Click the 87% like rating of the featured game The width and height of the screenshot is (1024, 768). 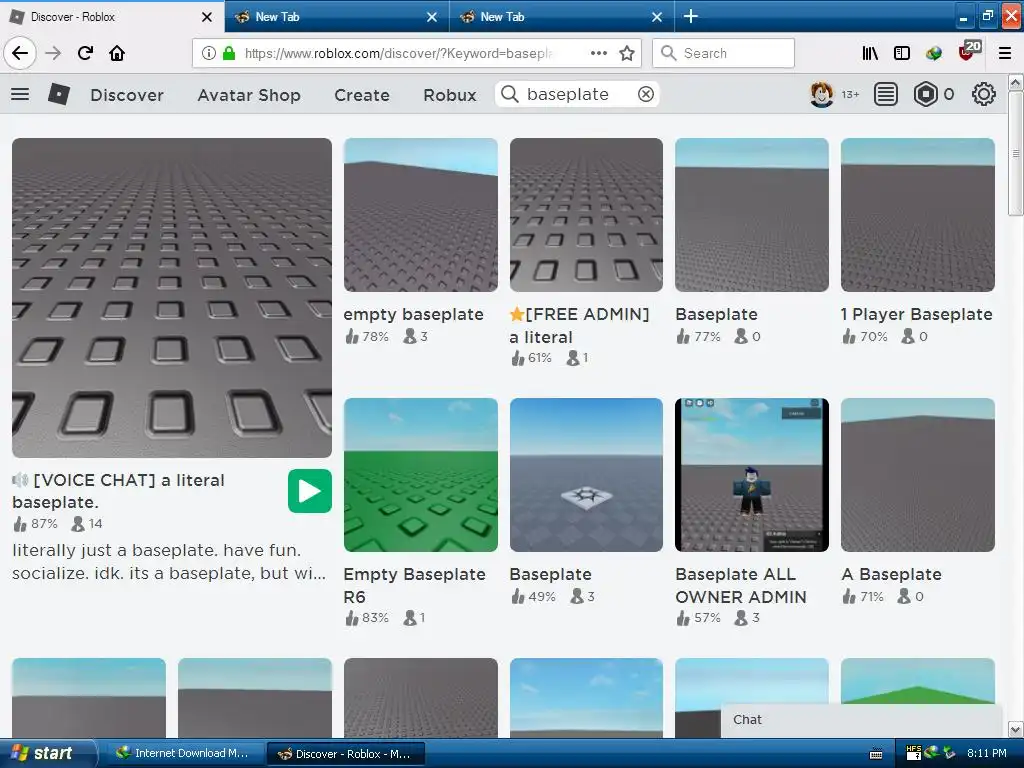coord(35,524)
